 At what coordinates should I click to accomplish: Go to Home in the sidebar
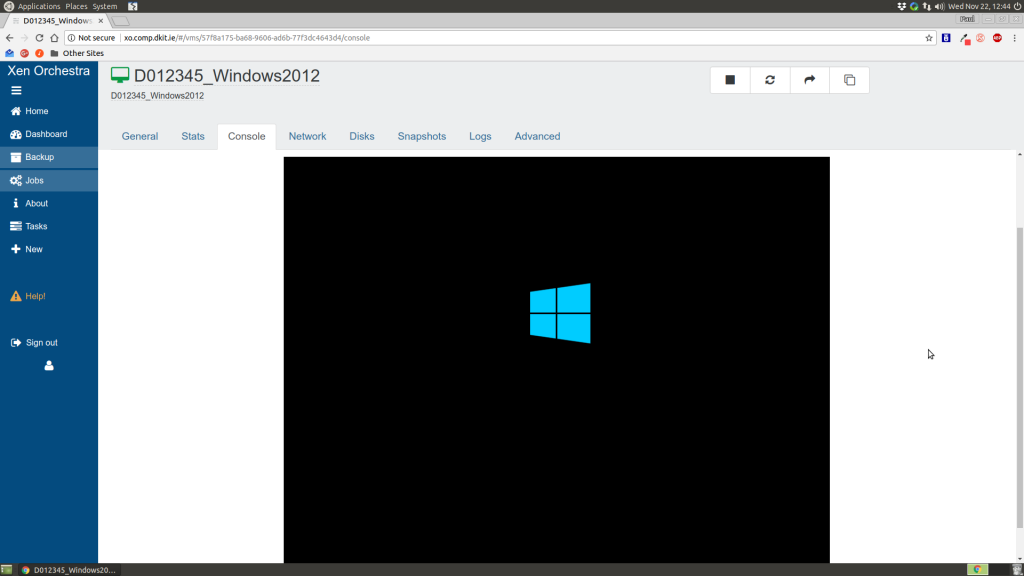coord(49,111)
